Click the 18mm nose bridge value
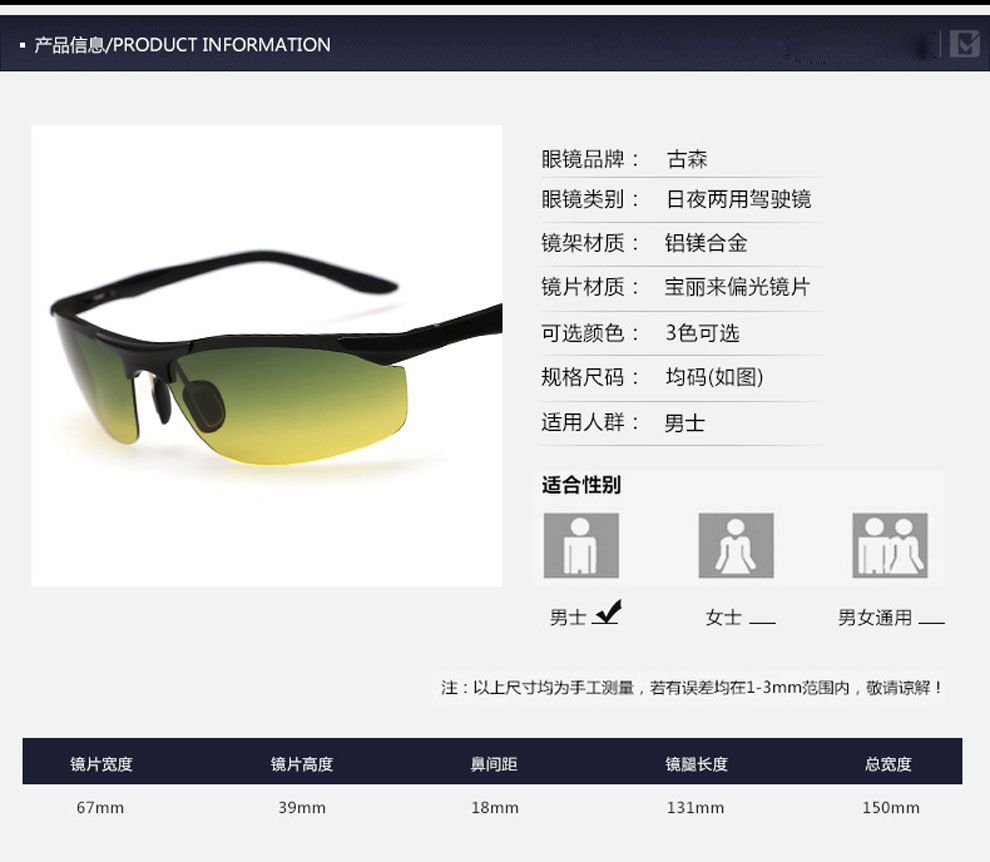 pos(495,808)
